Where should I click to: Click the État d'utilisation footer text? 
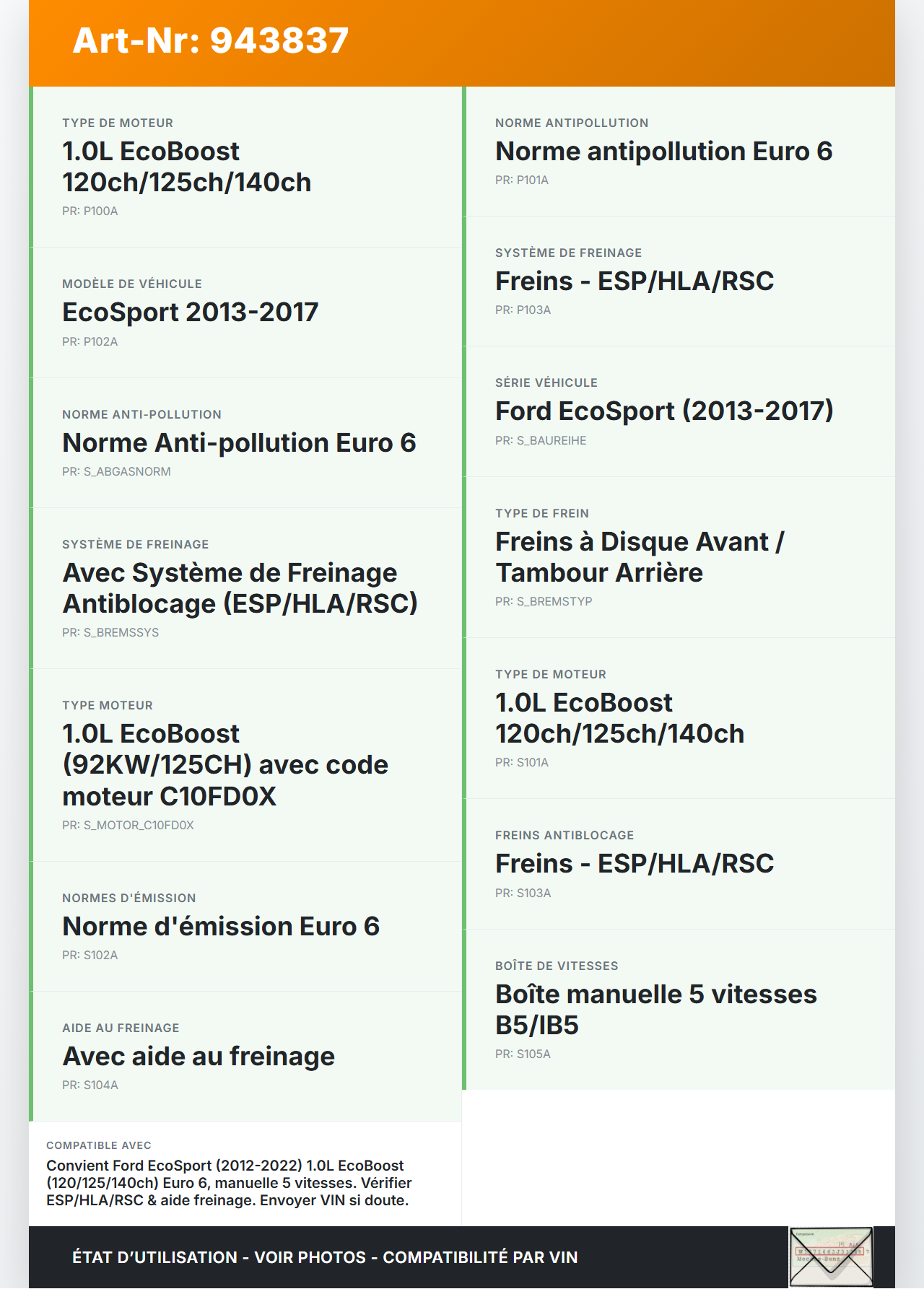[325, 1257]
